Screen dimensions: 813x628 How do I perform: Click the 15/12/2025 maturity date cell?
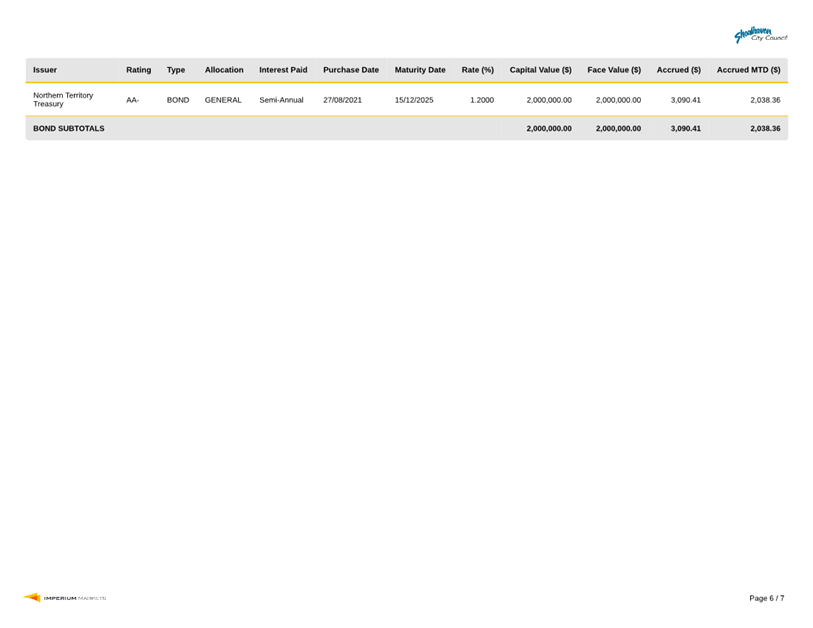coord(414,100)
